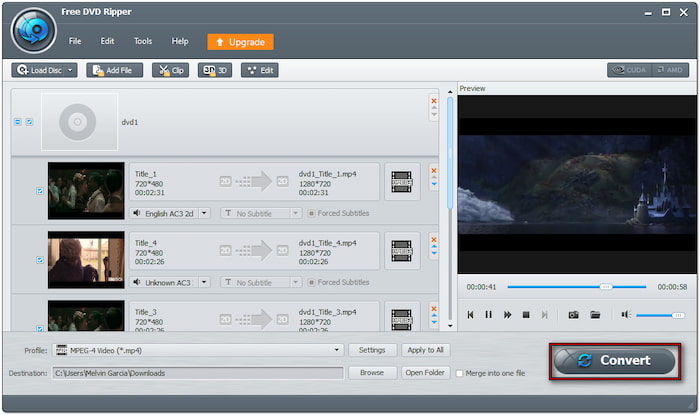Mute the preview speaker icon
The width and height of the screenshot is (700, 415).
tap(626, 315)
